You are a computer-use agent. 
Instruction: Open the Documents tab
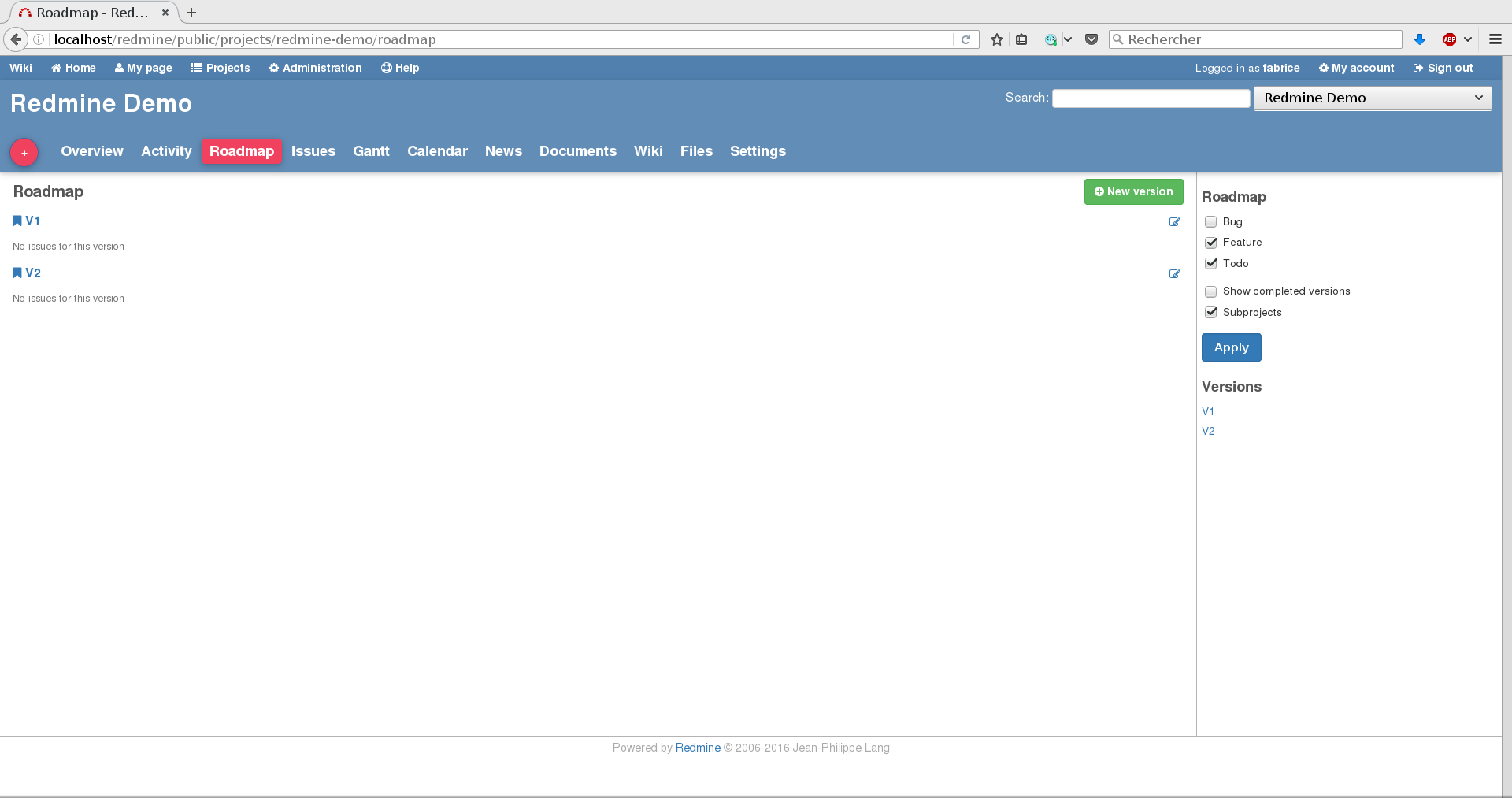578,151
